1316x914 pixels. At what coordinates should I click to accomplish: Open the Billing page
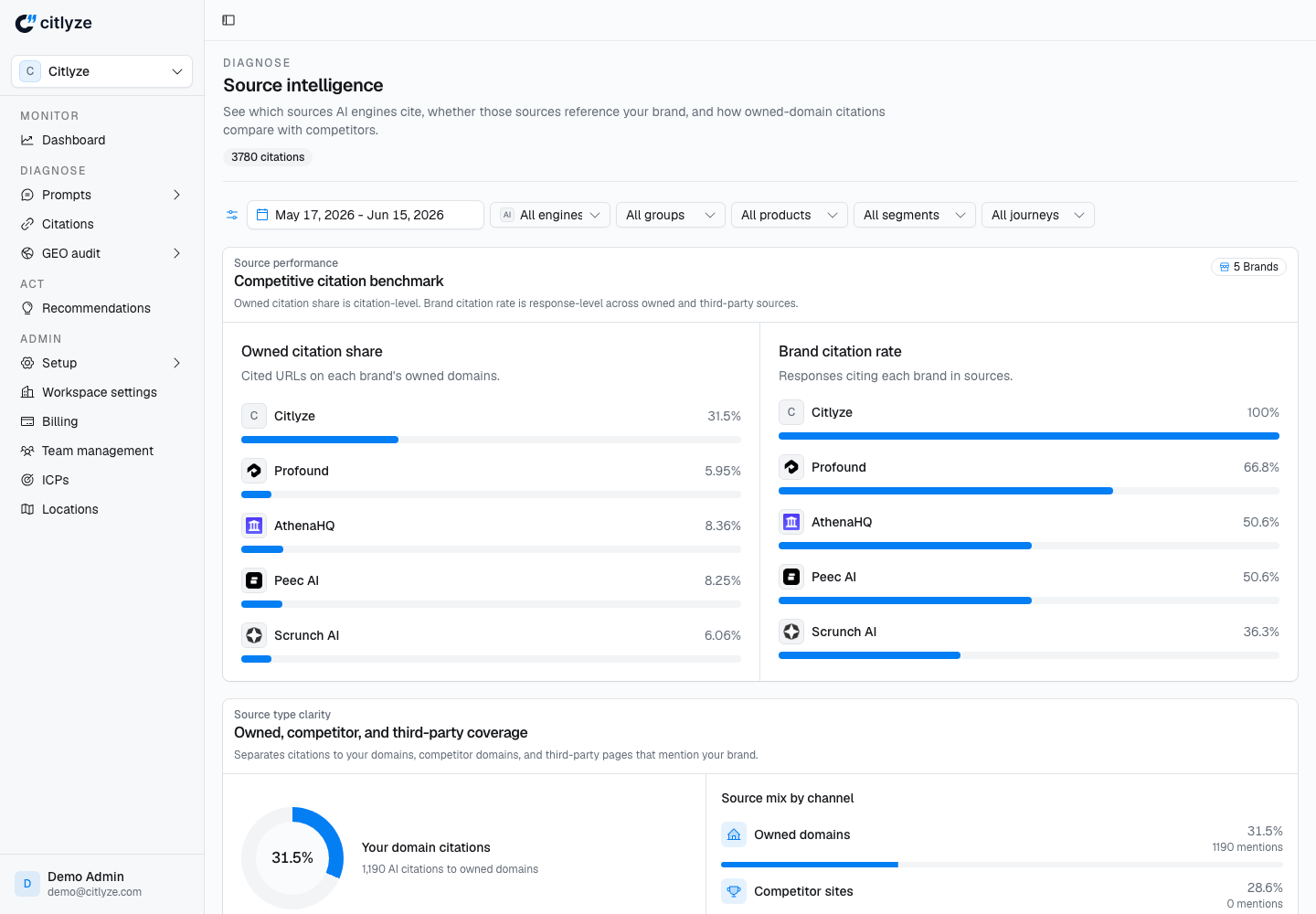(102, 421)
